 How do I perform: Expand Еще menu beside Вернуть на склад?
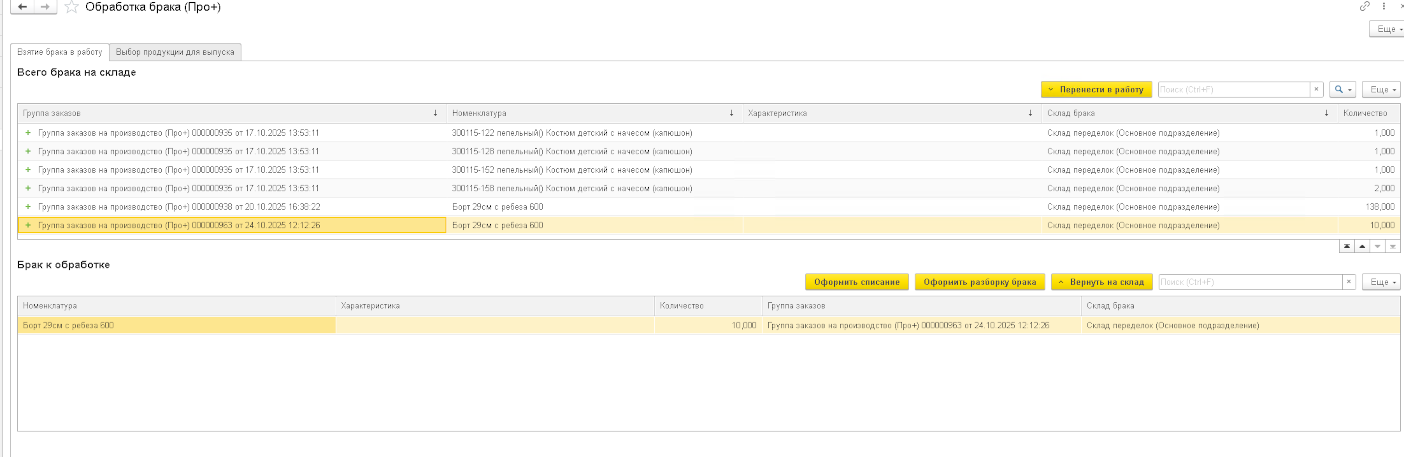pos(1381,282)
